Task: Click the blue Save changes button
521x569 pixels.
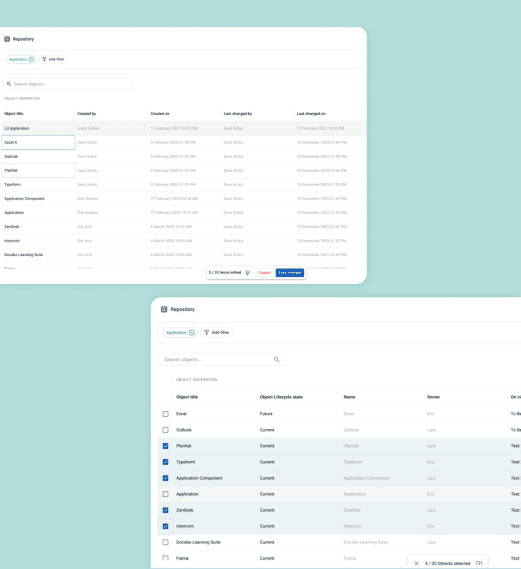Action: click(290, 273)
